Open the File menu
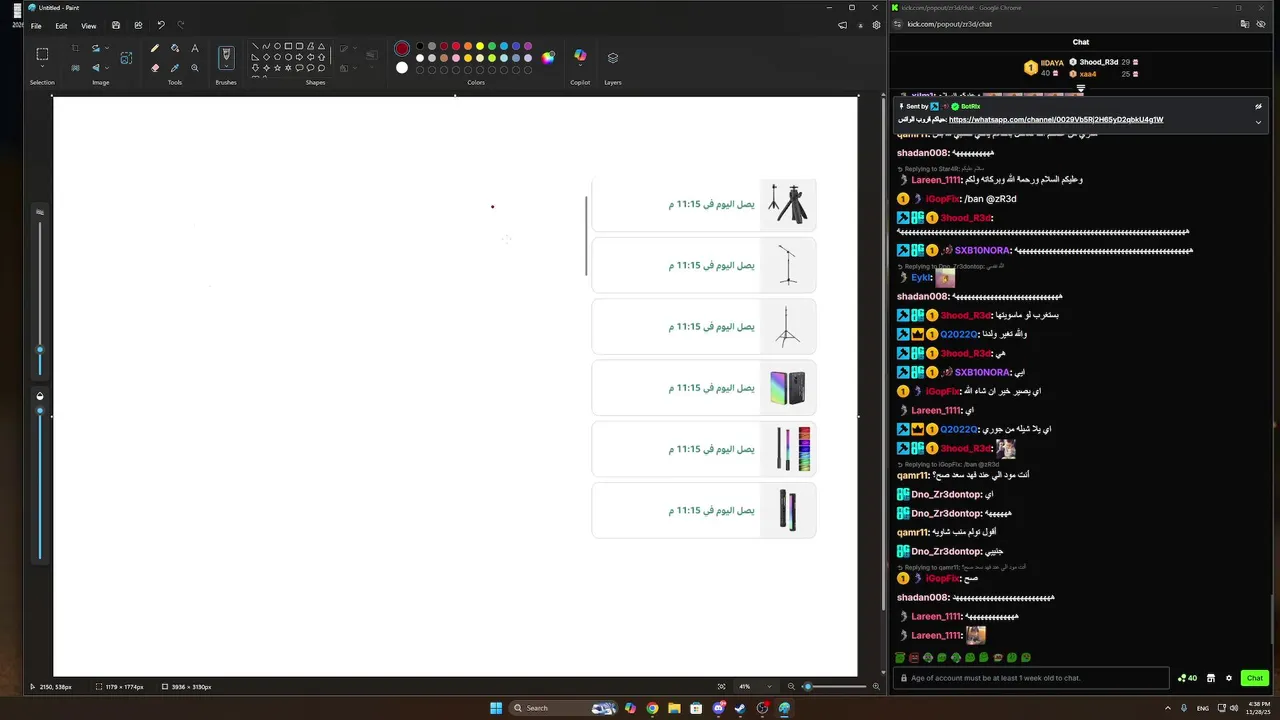Screen dimensions: 1280x720 (x=36, y=26)
